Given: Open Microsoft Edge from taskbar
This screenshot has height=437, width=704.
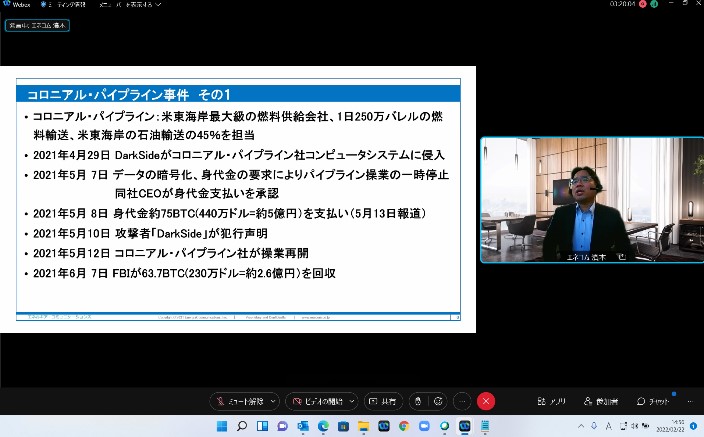Looking at the screenshot, I should pos(323,426).
